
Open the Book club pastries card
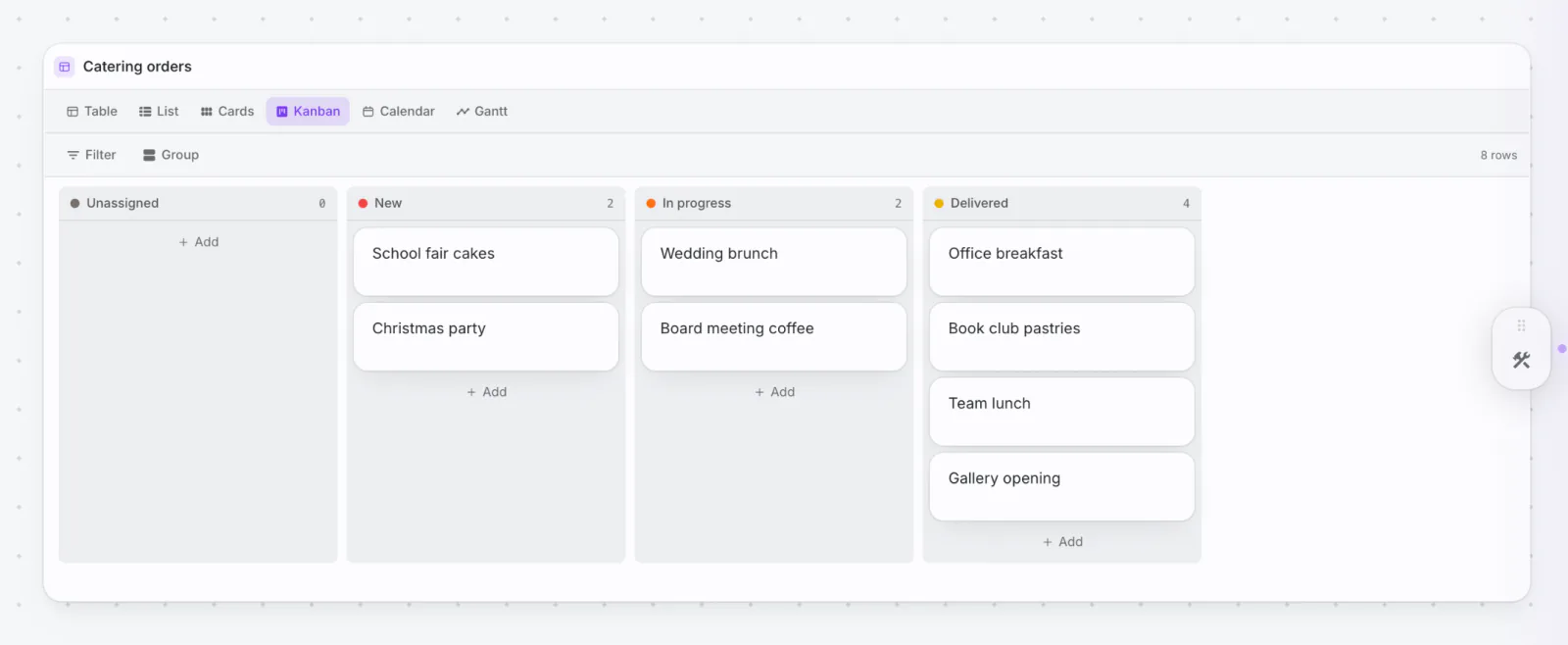coord(1062,337)
